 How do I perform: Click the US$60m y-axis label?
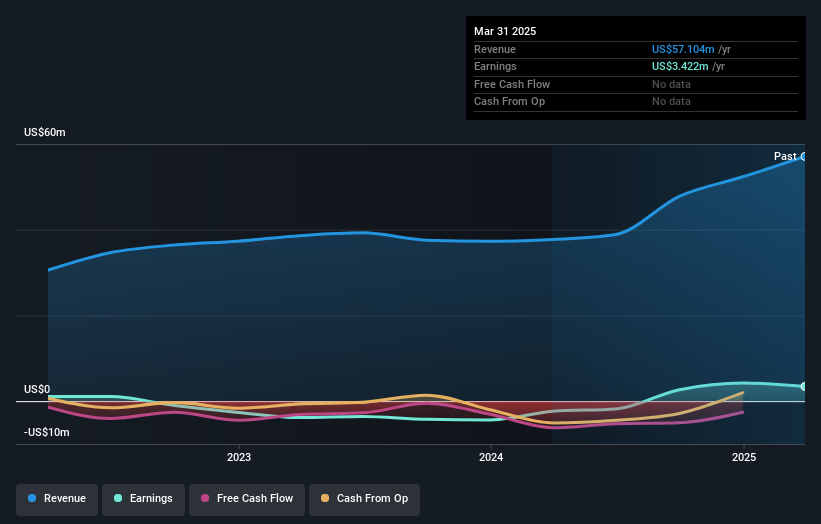tap(45, 132)
